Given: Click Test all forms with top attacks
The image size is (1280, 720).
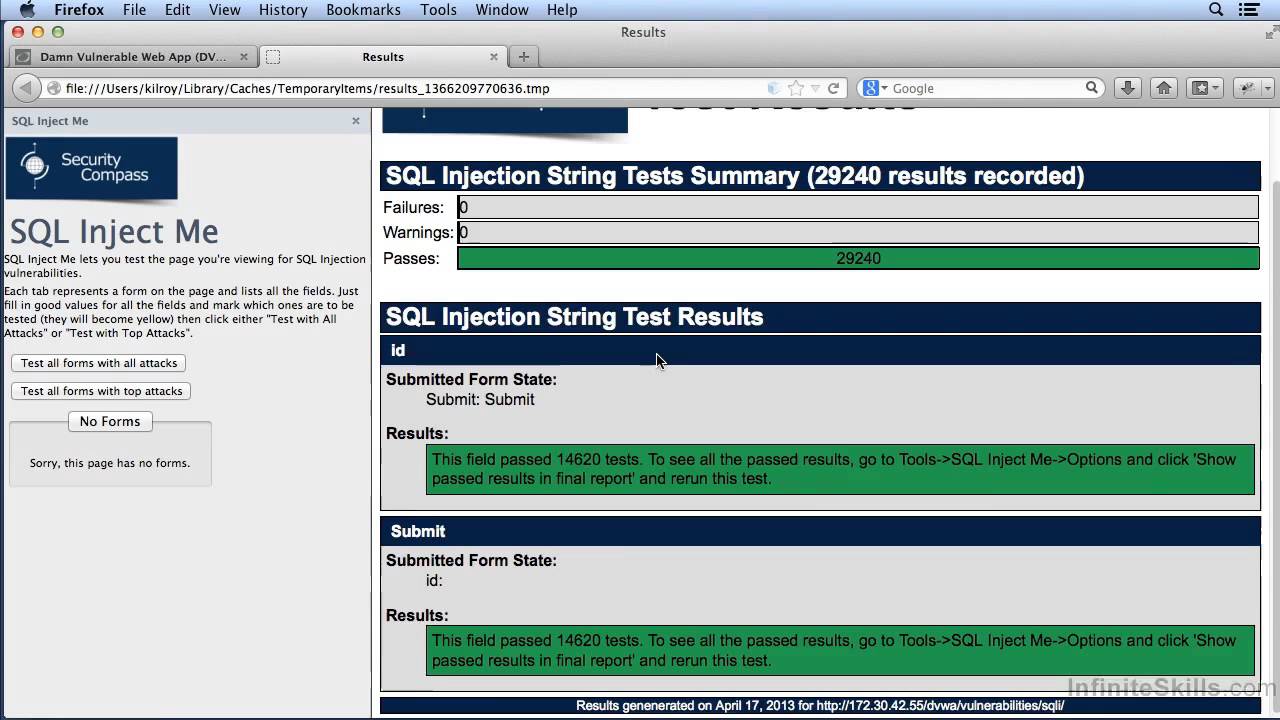Looking at the screenshot, I should [102, 391].
